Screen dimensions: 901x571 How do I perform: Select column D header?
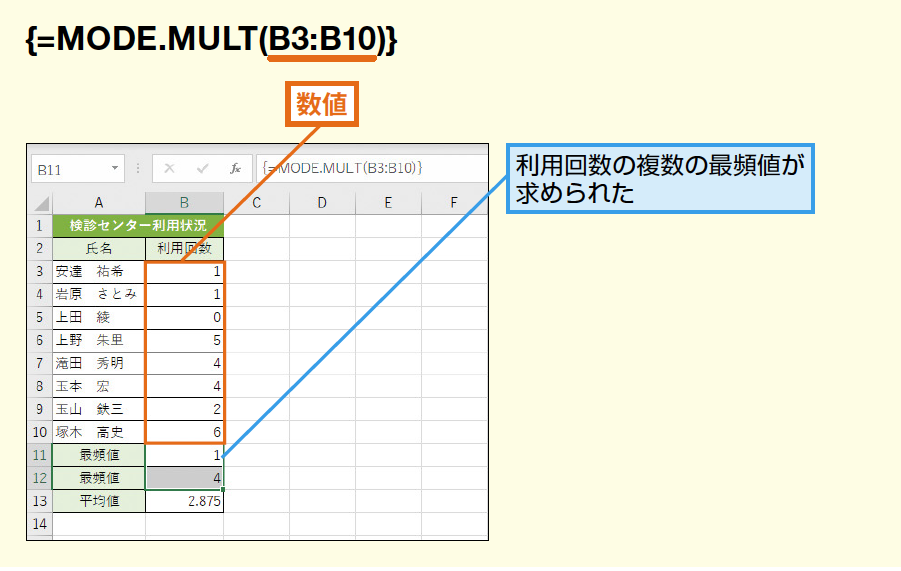tap(322, 203)
